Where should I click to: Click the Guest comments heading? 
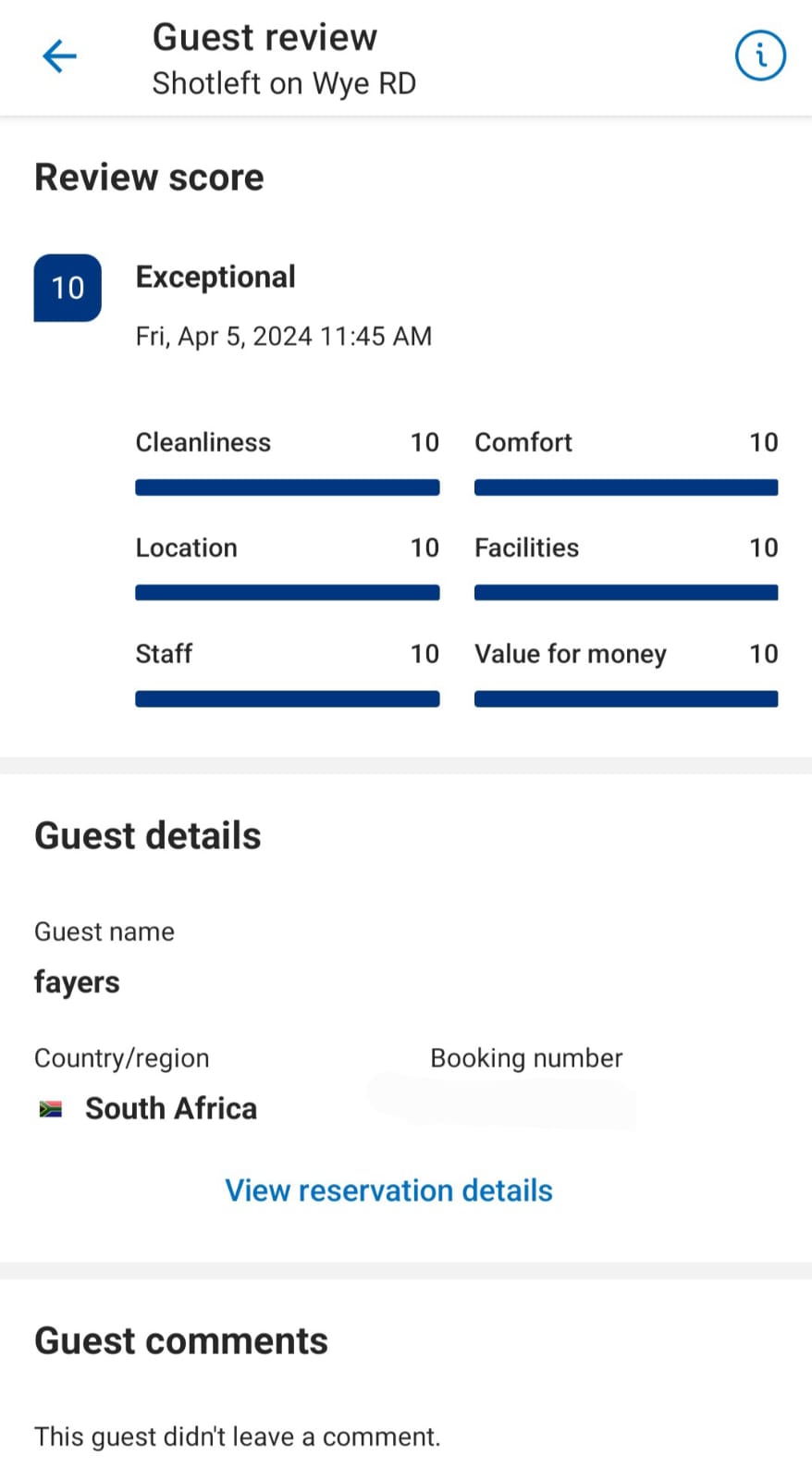pyautogui.click(x=181, y=1341)
